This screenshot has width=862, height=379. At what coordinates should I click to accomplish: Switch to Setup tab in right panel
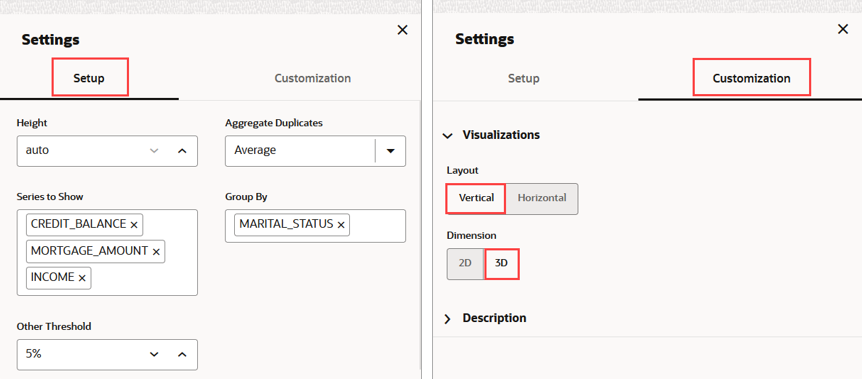(x=523, y=78)
